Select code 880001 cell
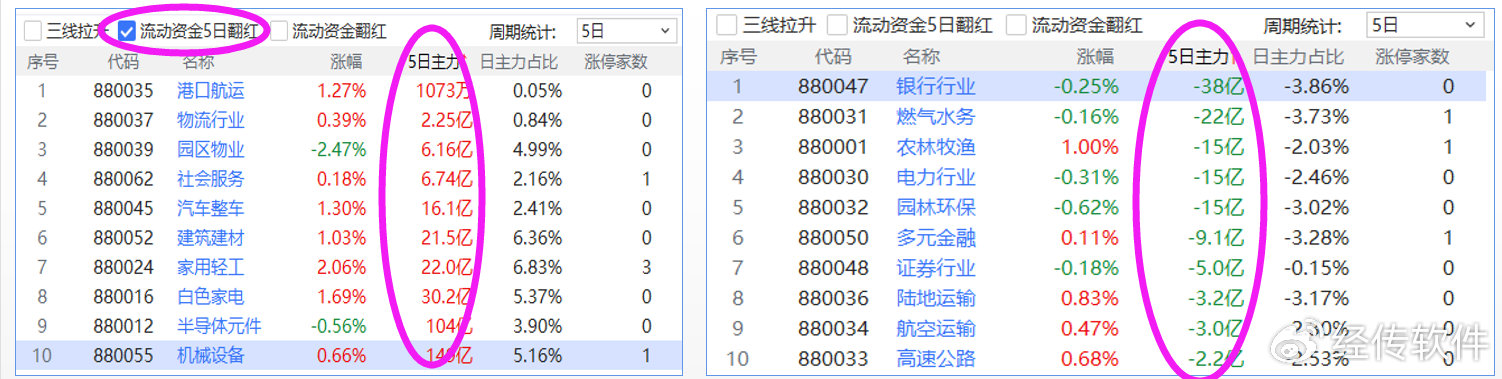 833,147
